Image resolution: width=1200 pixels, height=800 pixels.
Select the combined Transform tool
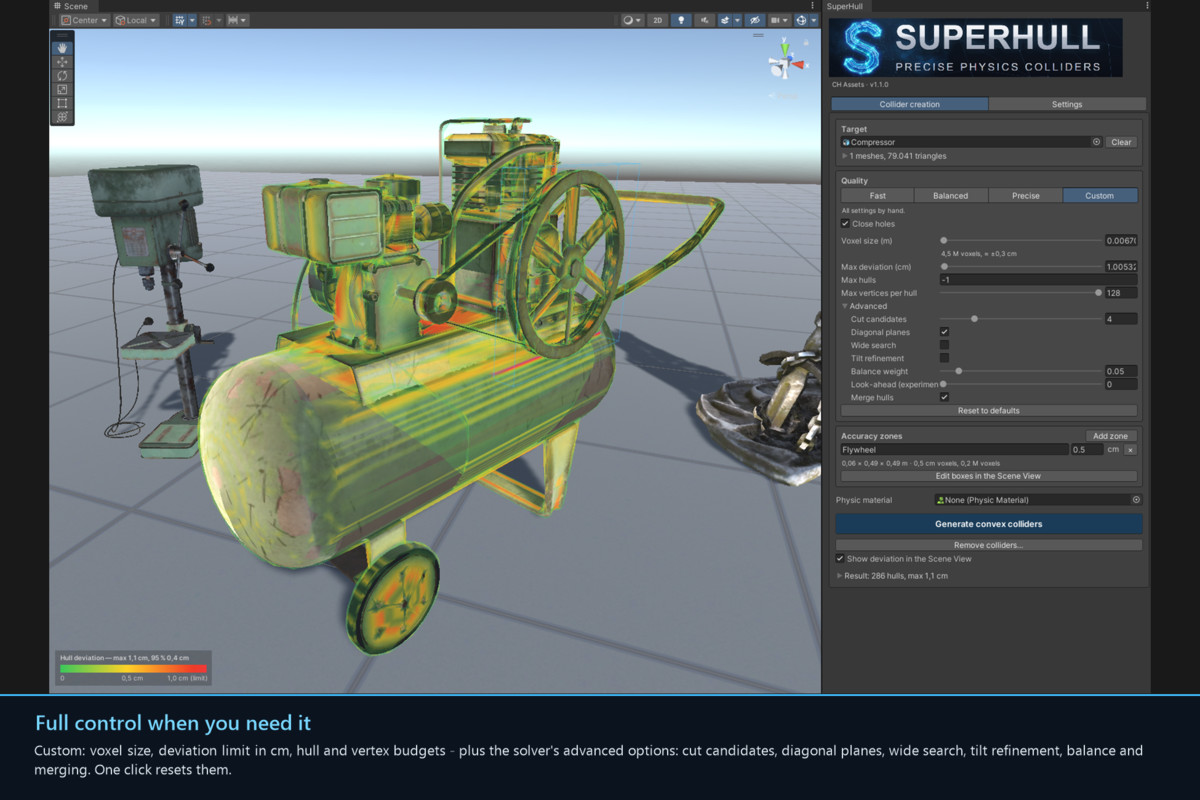point(62,117)
